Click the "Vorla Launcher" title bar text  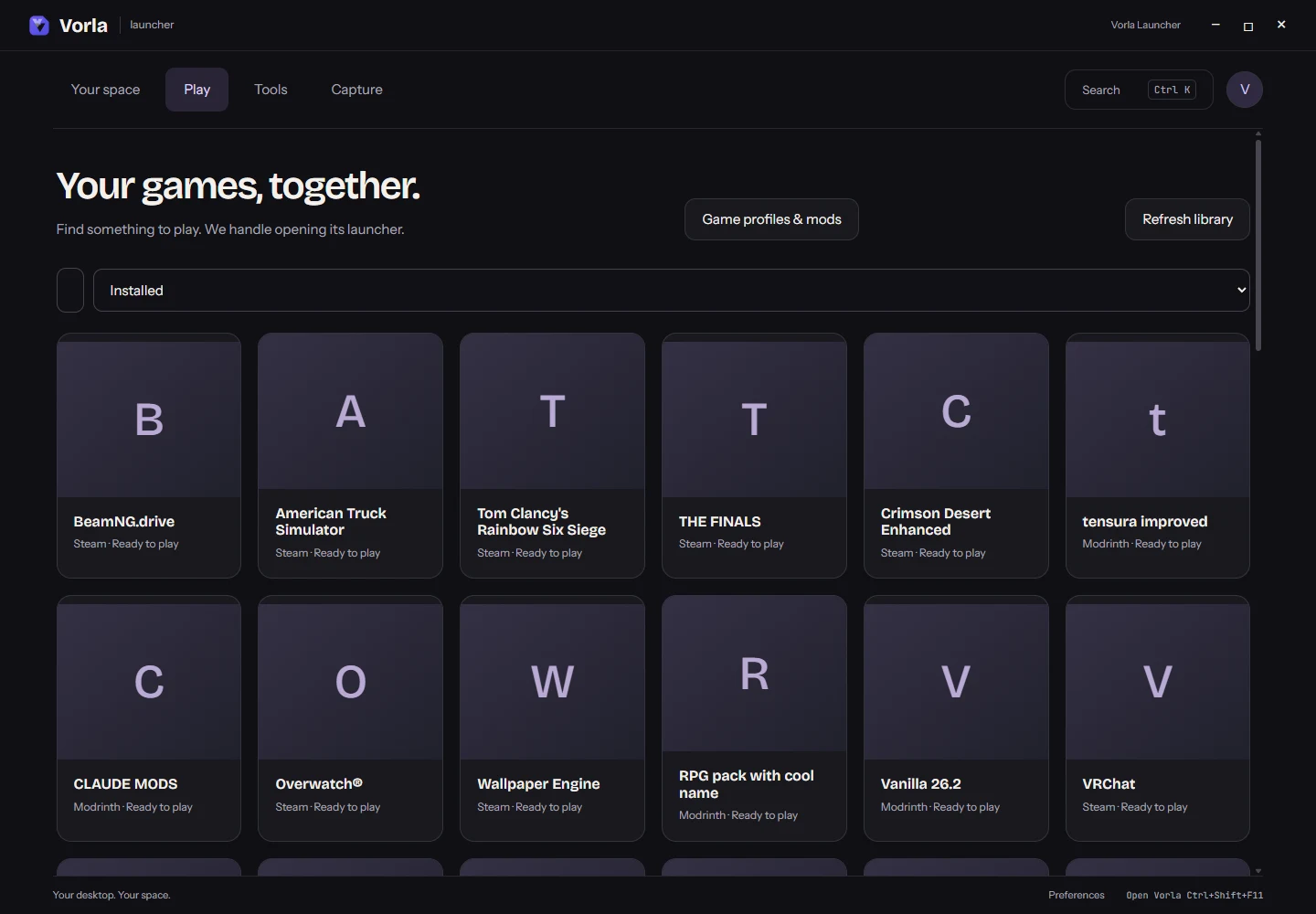pyautogui.click(x=1146, y=25)
